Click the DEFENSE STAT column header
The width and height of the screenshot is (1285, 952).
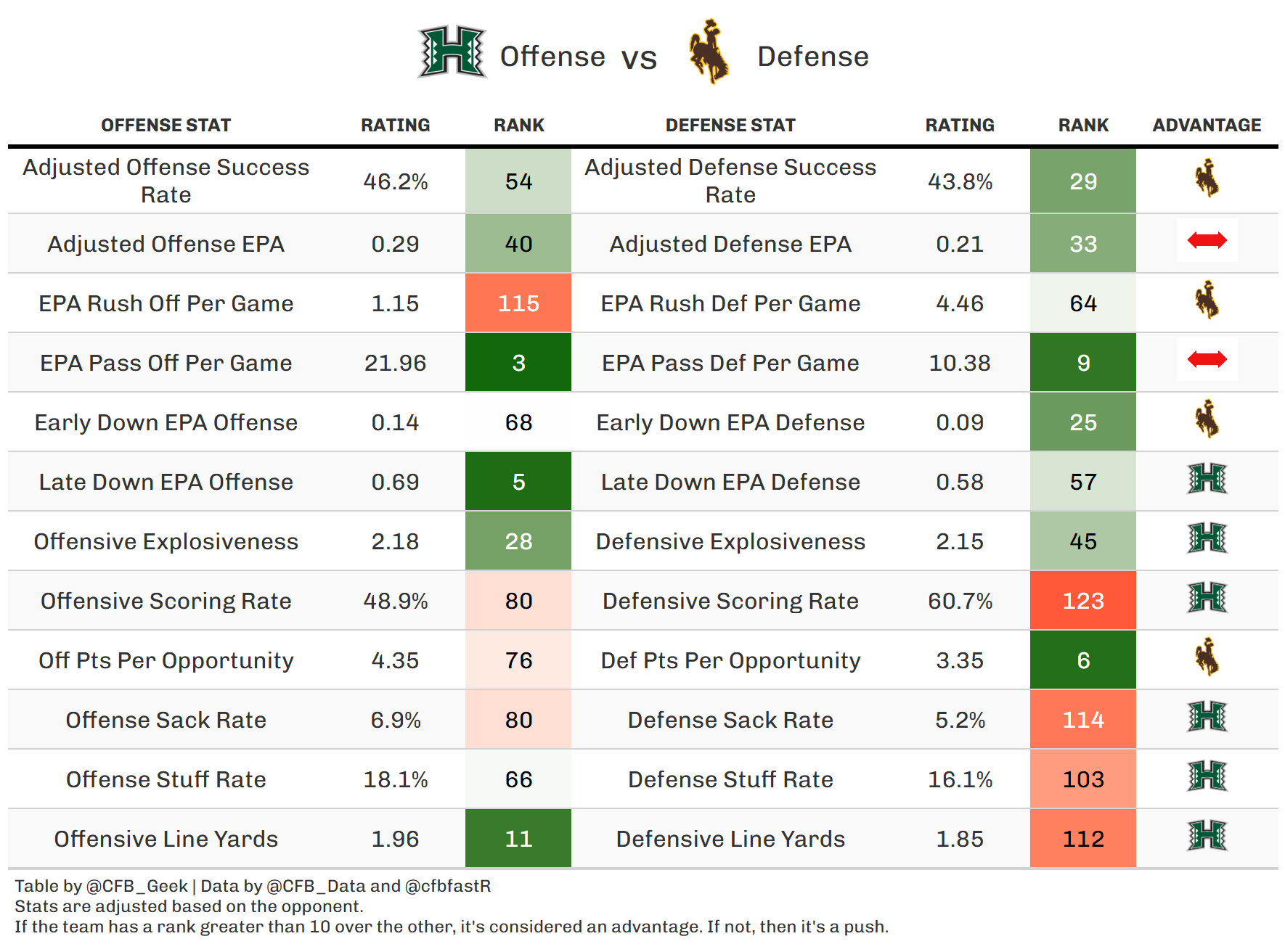[x=730, y=126]
